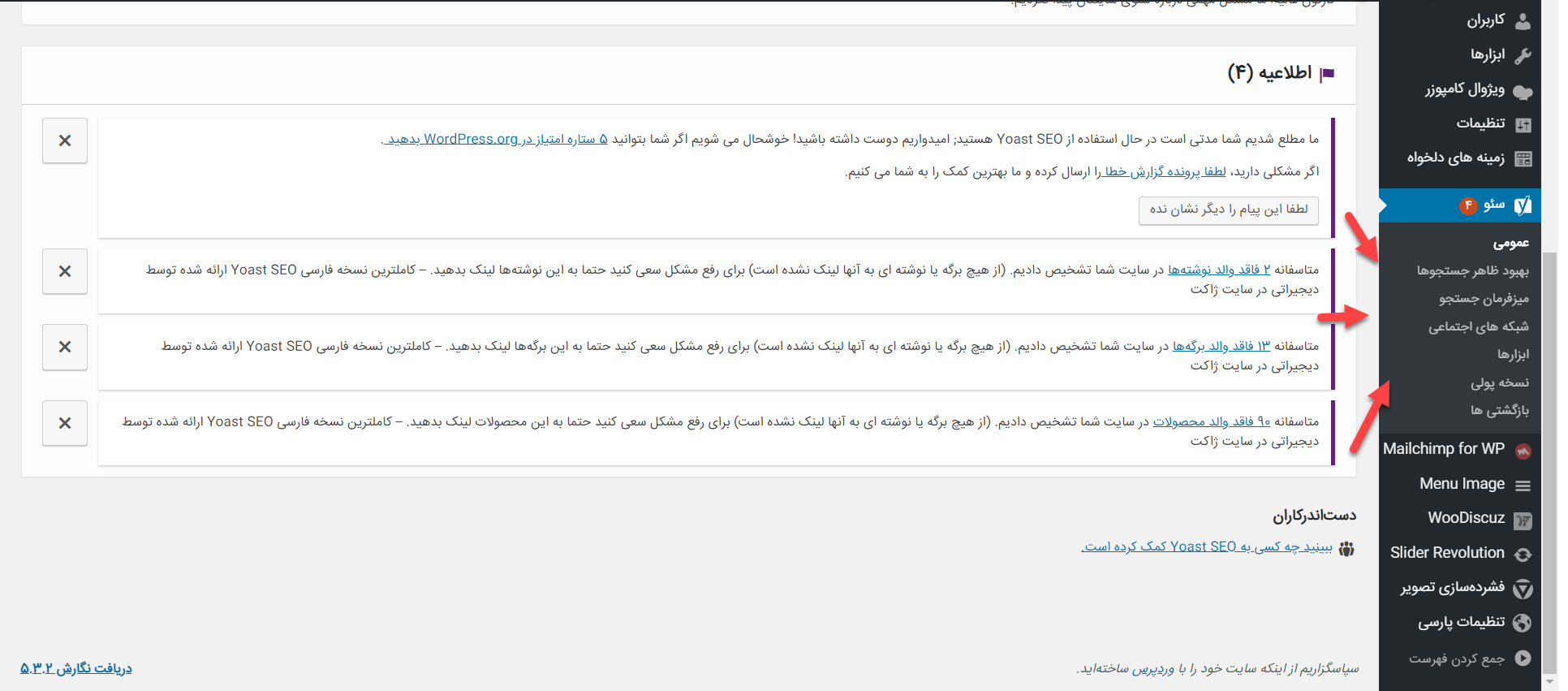Click the زمینه های دلخواه fields icon
The height and width of the screenshot is (691, 1568).
tap(1523, 159)
